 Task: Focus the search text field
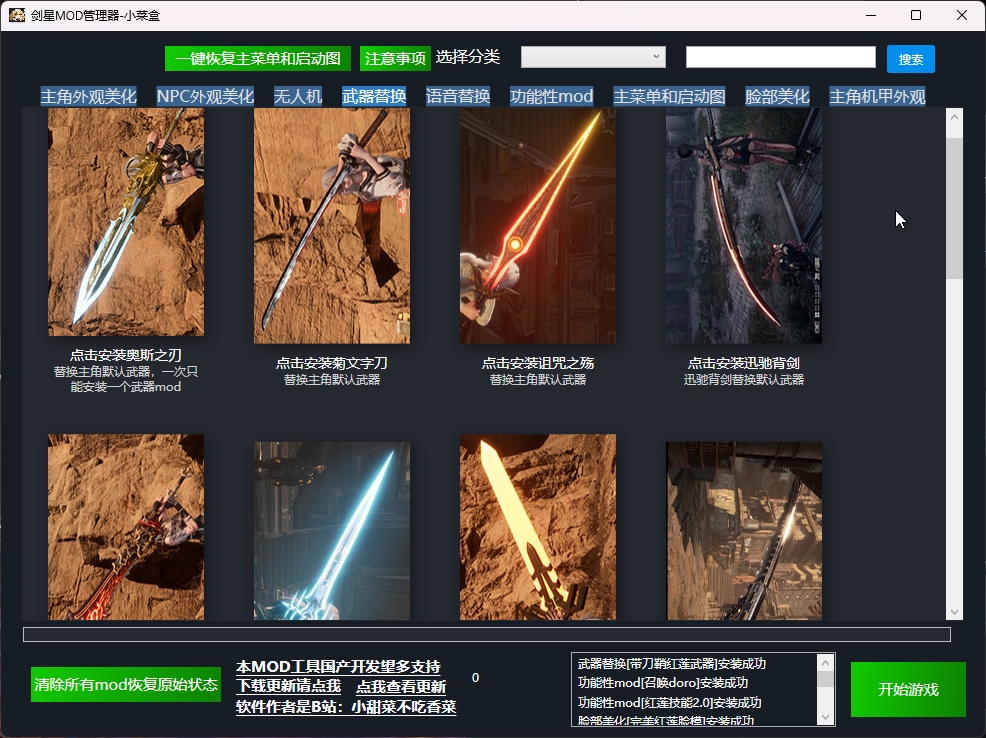pos(780,57)
